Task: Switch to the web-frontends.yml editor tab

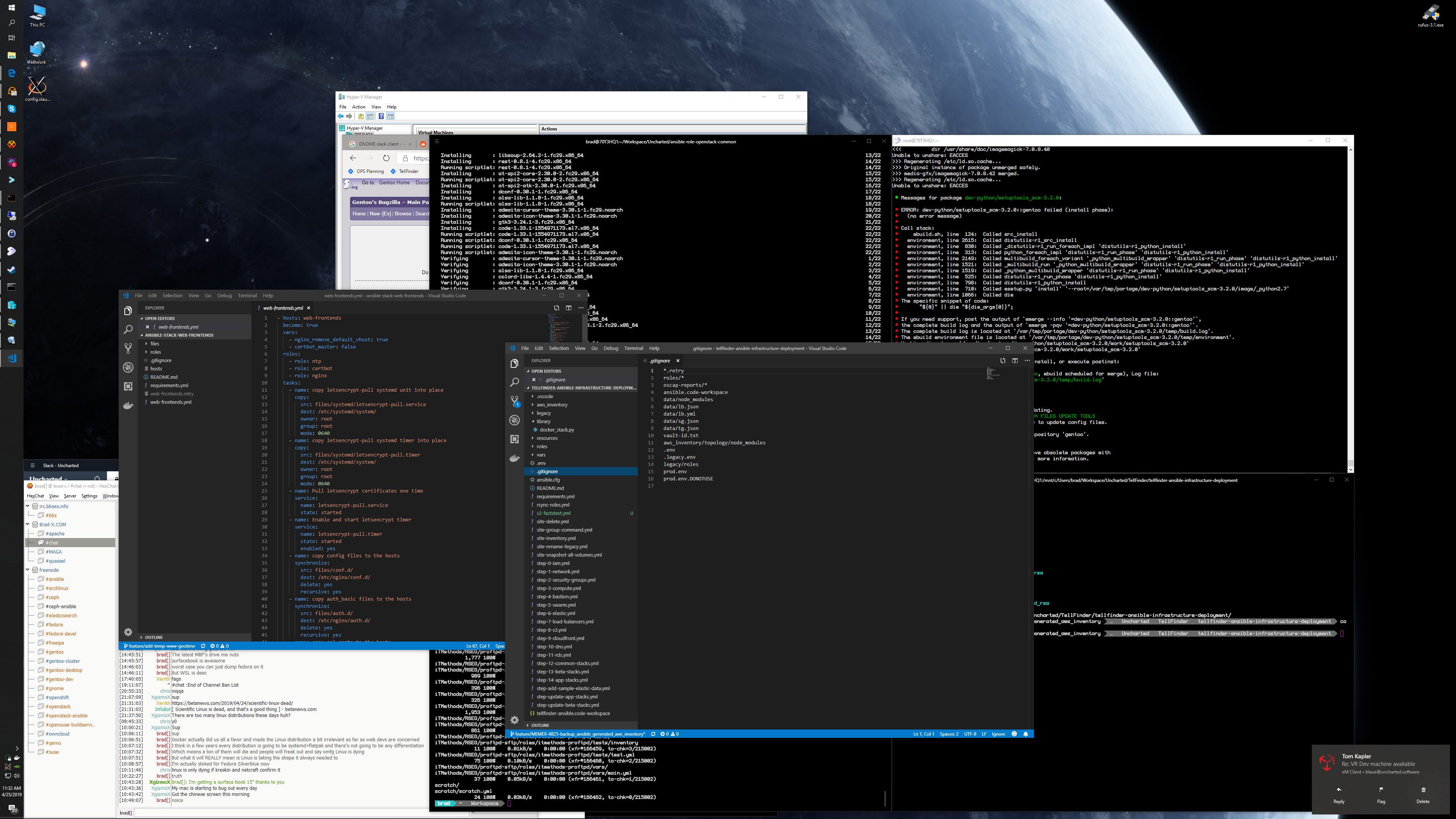Action: coord(283,308)
